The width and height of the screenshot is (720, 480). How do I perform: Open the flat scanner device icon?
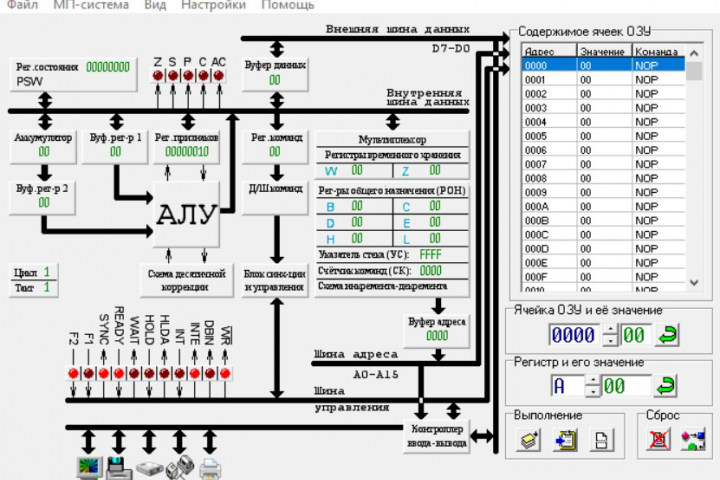point(149,469)
